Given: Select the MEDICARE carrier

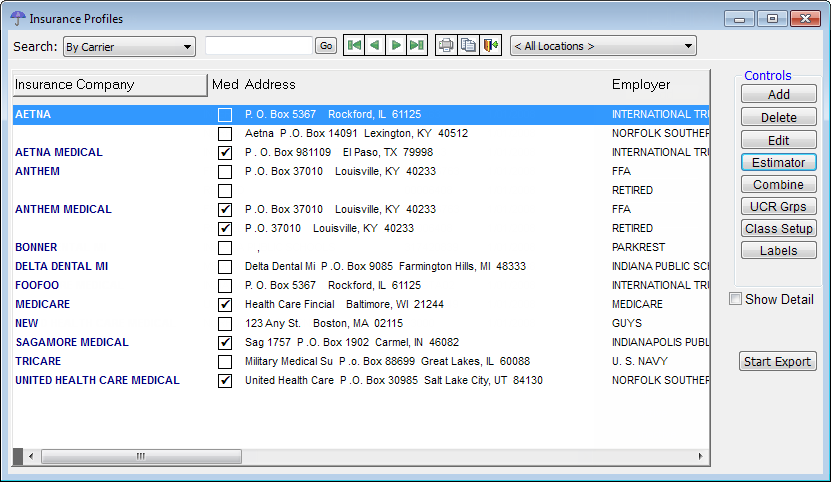Looking at the screenshot, I should click(x=42, y=305).
